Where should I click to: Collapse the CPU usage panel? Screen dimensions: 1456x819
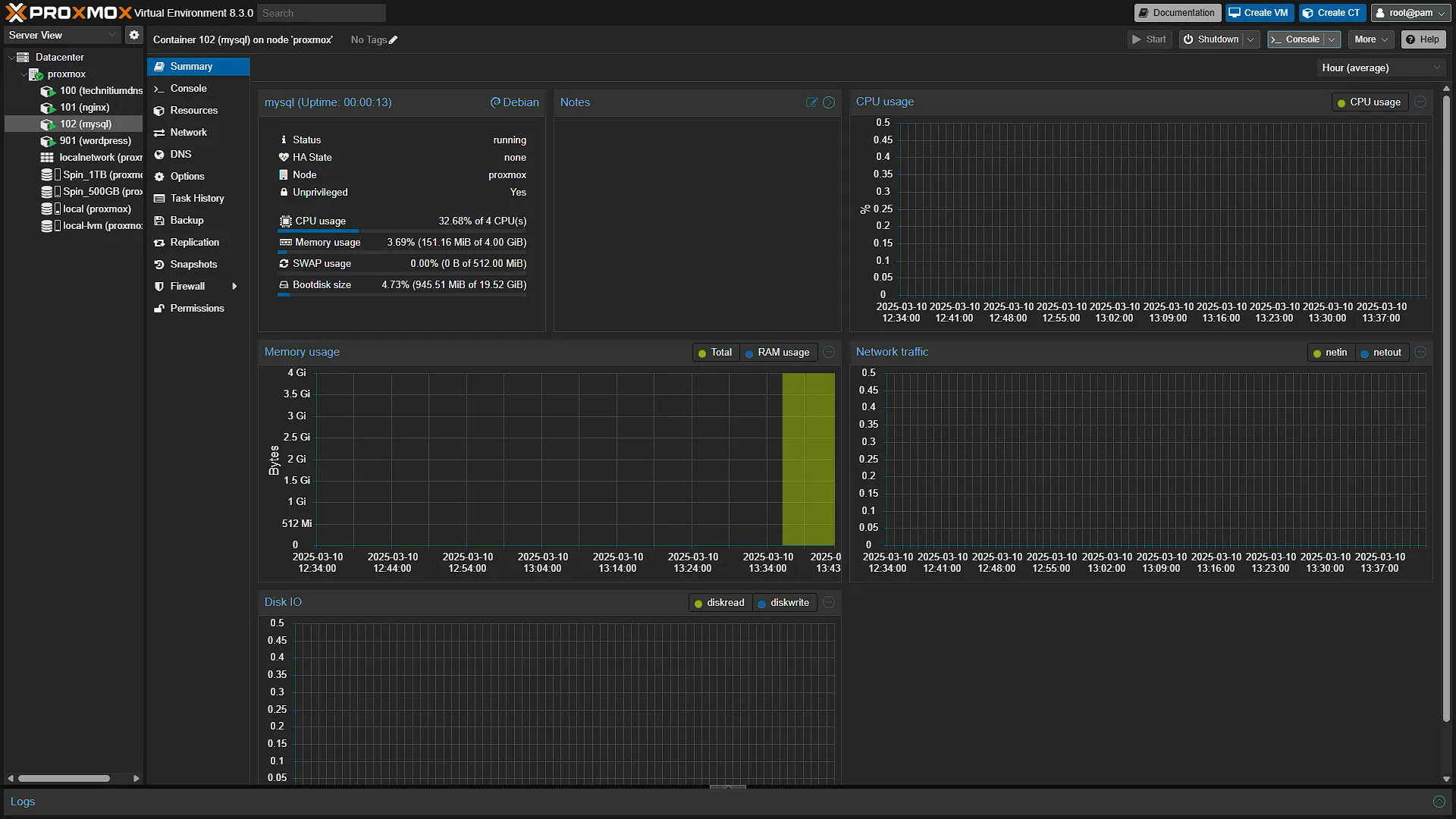[x=1420, y=102]
